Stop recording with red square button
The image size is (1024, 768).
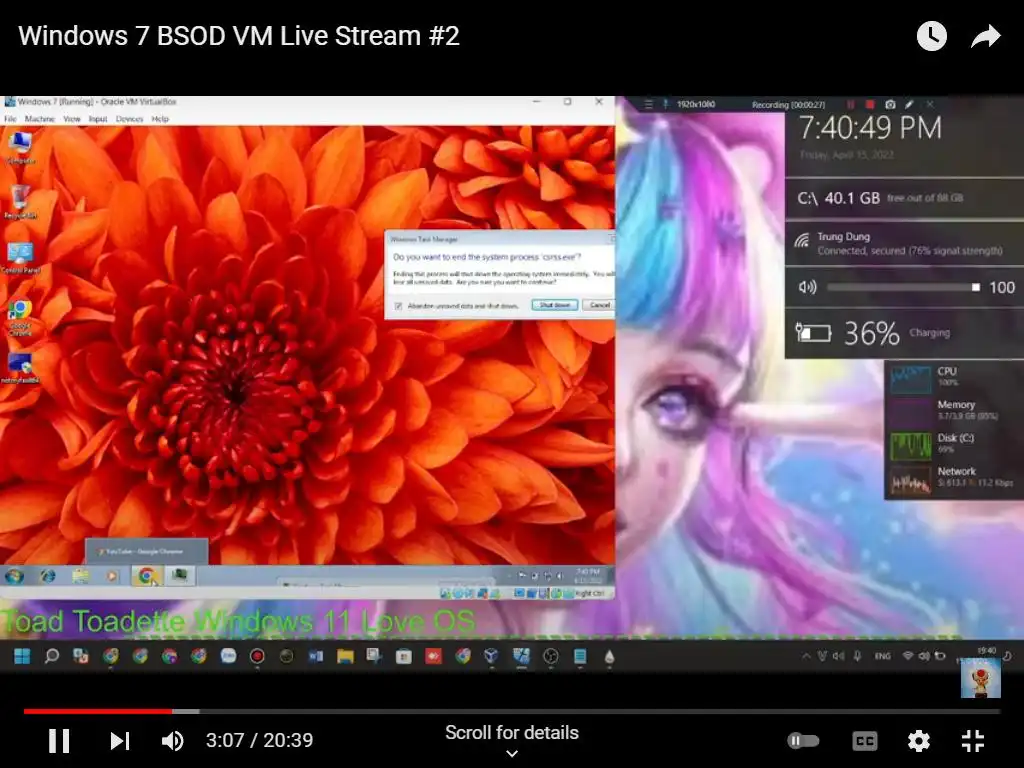coord(870,104)
